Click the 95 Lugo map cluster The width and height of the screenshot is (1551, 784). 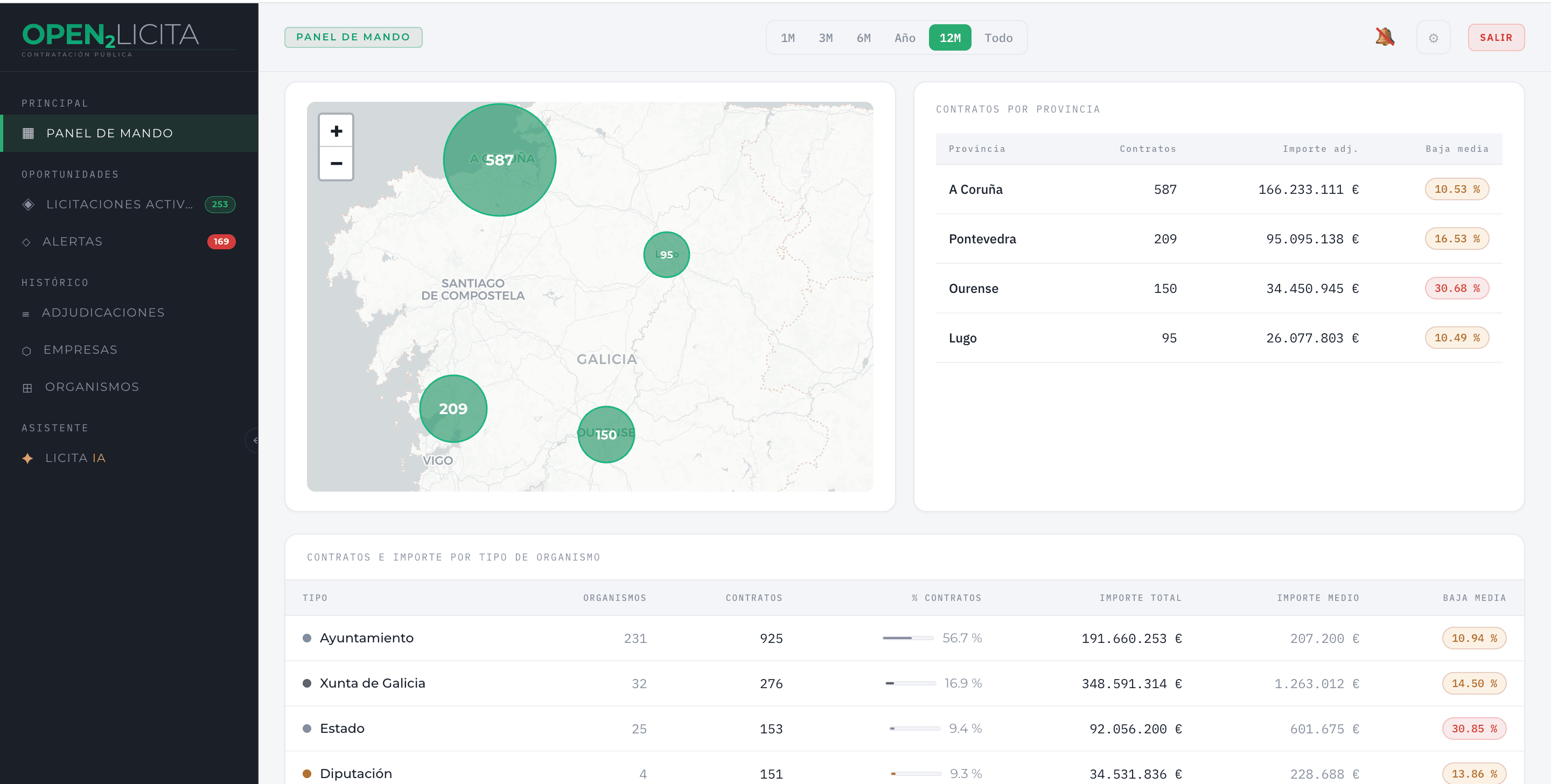pos(666,255)
